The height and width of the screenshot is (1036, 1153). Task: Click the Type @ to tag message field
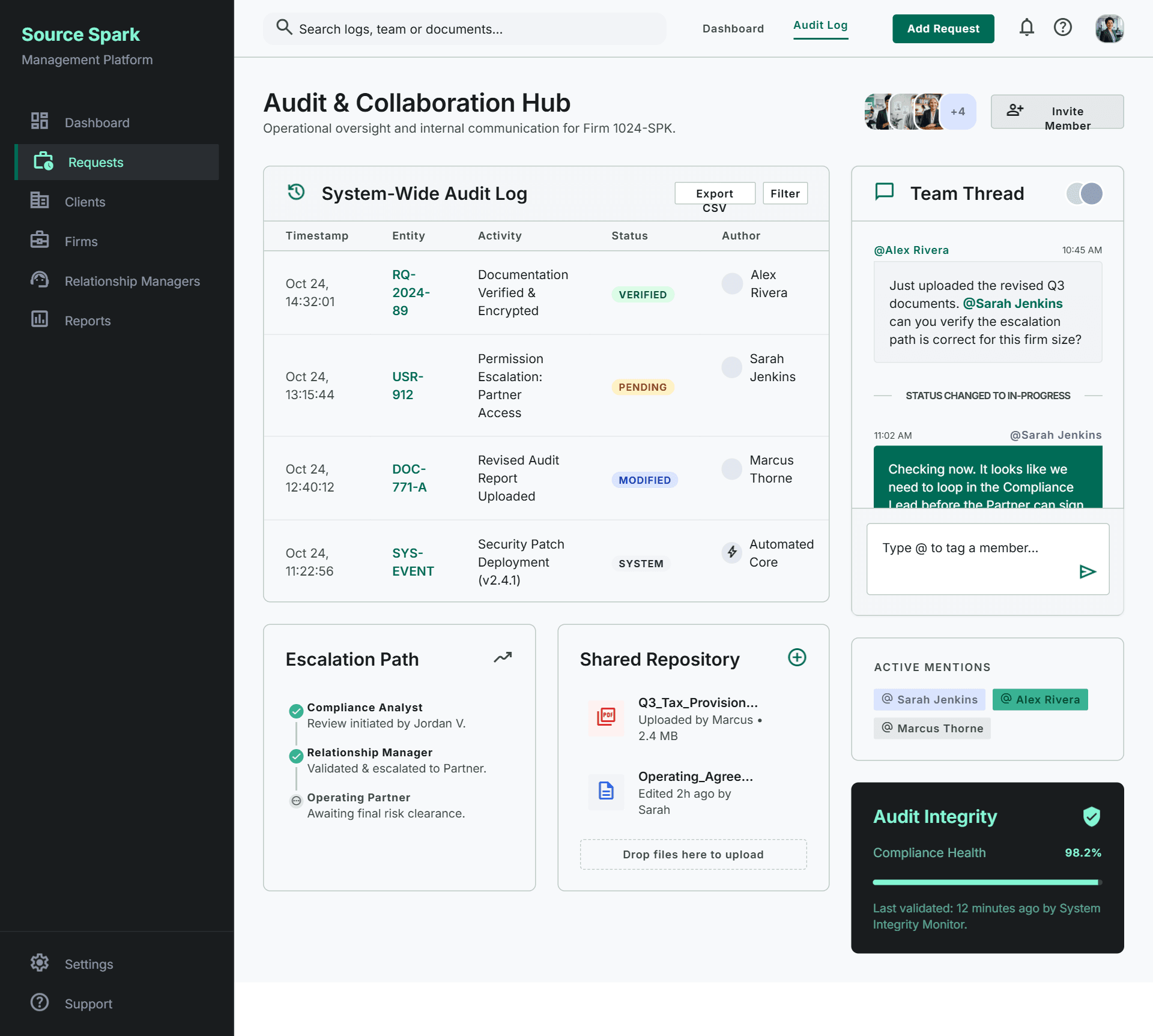987,559
